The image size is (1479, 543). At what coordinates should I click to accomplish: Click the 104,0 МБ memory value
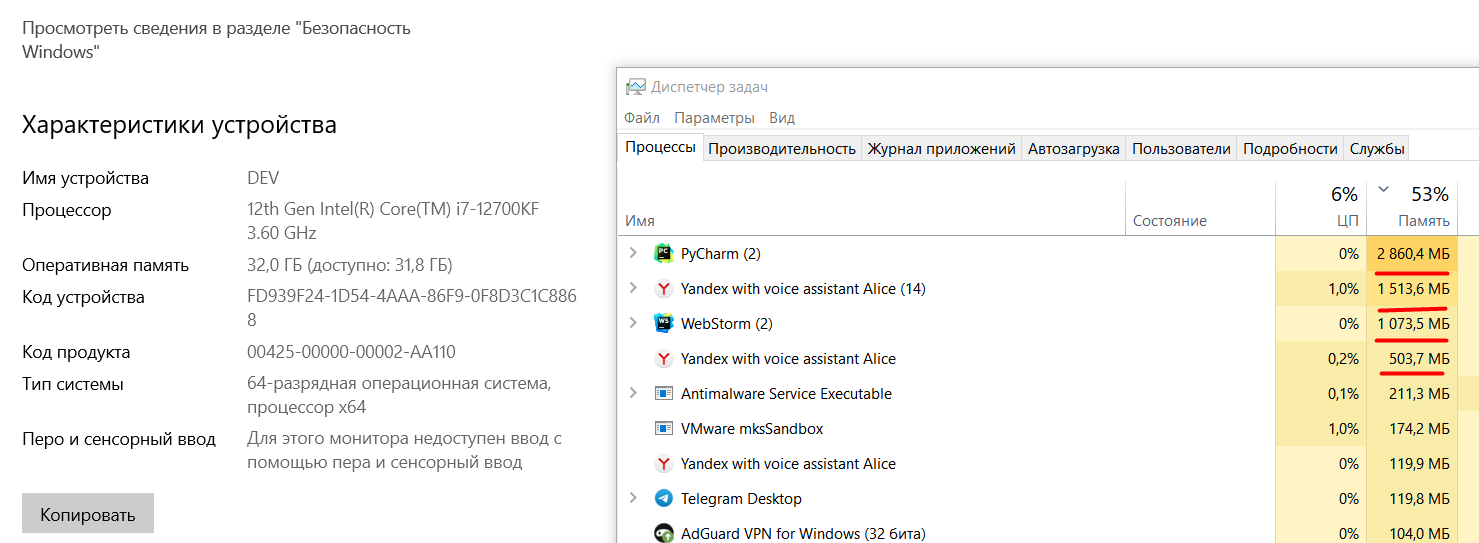[x=1420, y=534]
